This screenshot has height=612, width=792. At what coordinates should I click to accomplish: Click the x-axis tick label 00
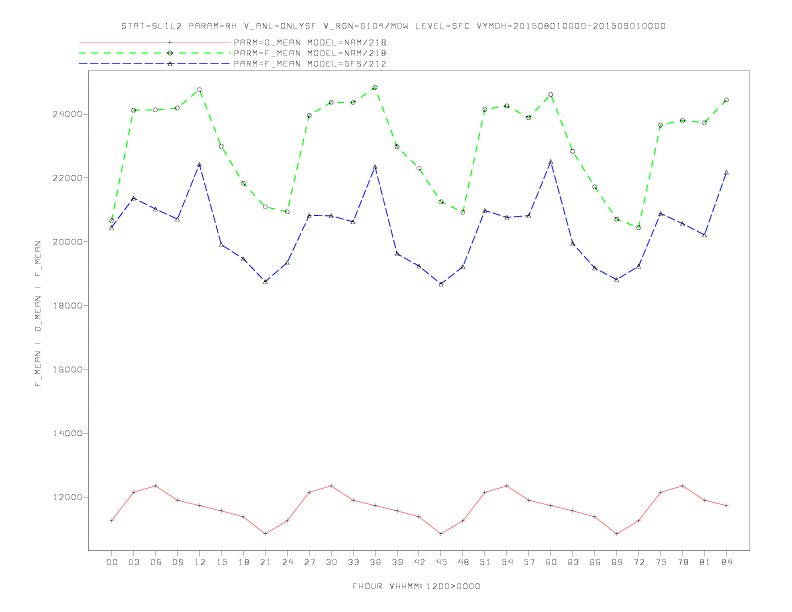[112, 562]
